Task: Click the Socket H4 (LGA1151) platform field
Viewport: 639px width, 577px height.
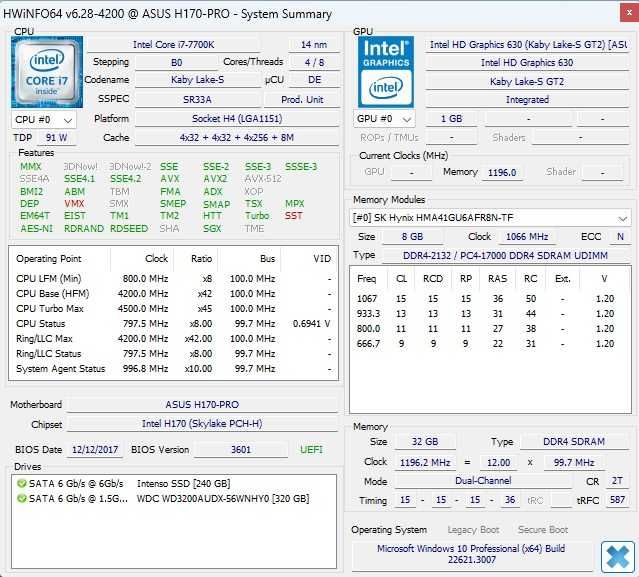Action: 237,119
